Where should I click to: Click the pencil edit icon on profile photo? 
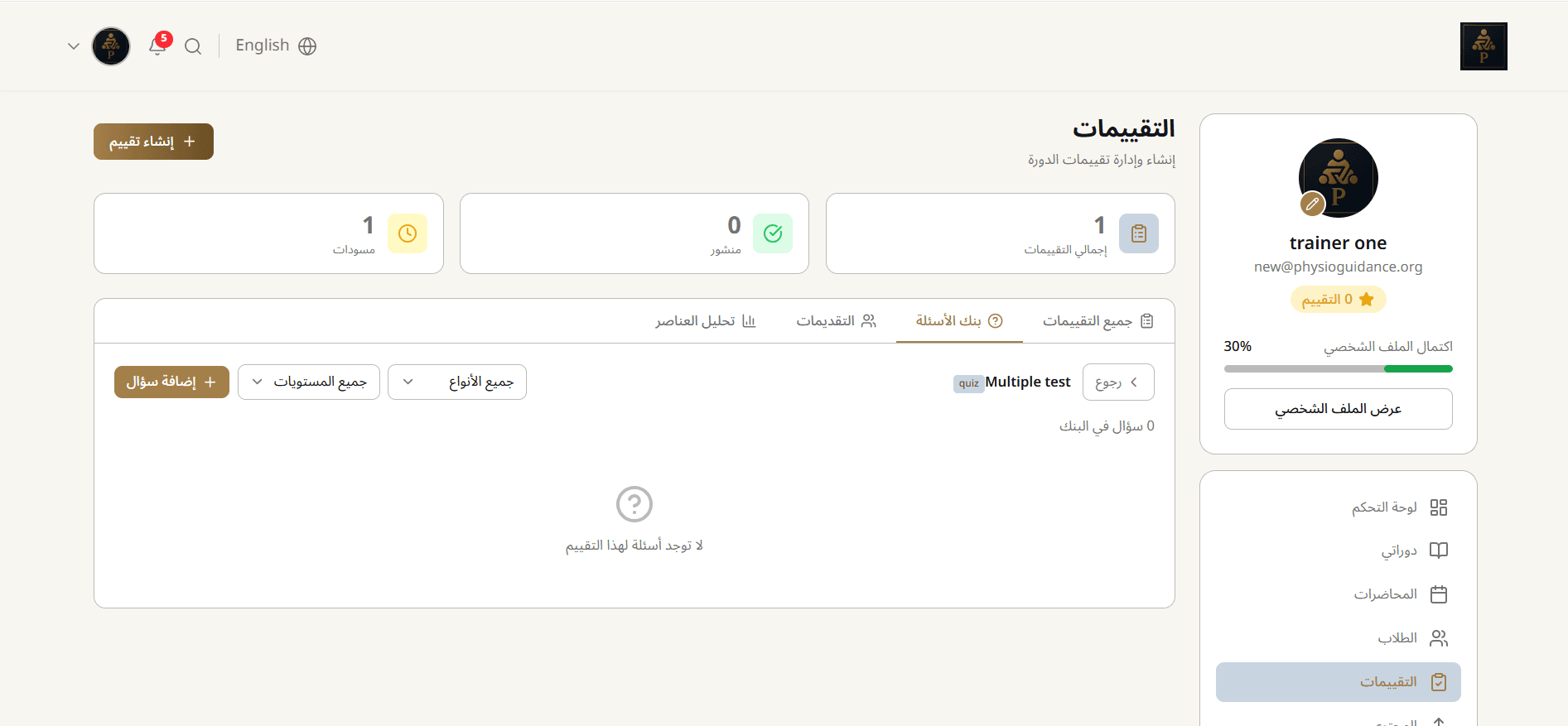coord(1312,204)
